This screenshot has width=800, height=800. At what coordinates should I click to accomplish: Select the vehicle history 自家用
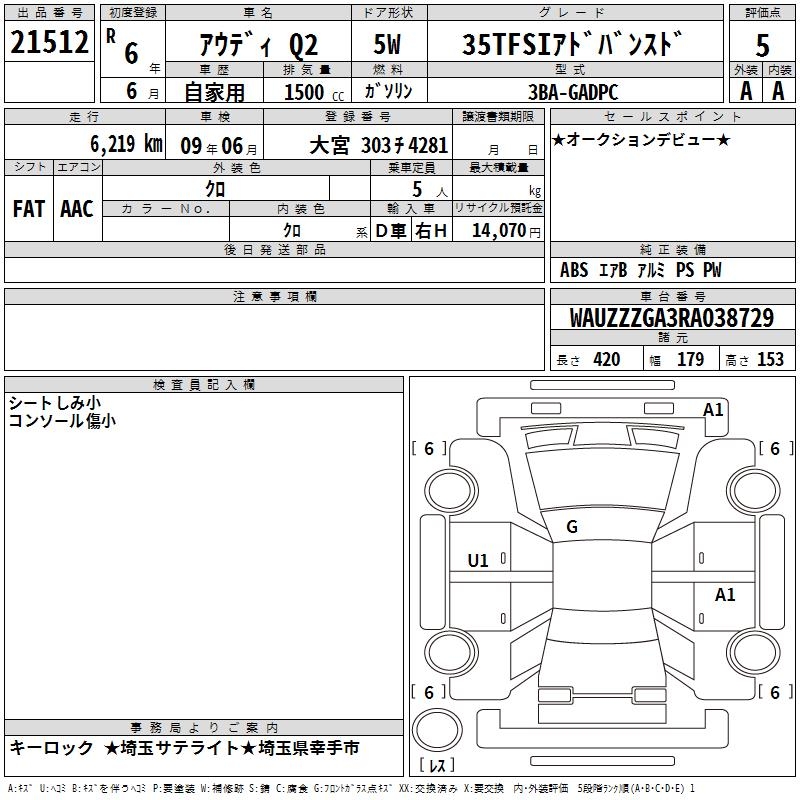[x=214, y=92]
